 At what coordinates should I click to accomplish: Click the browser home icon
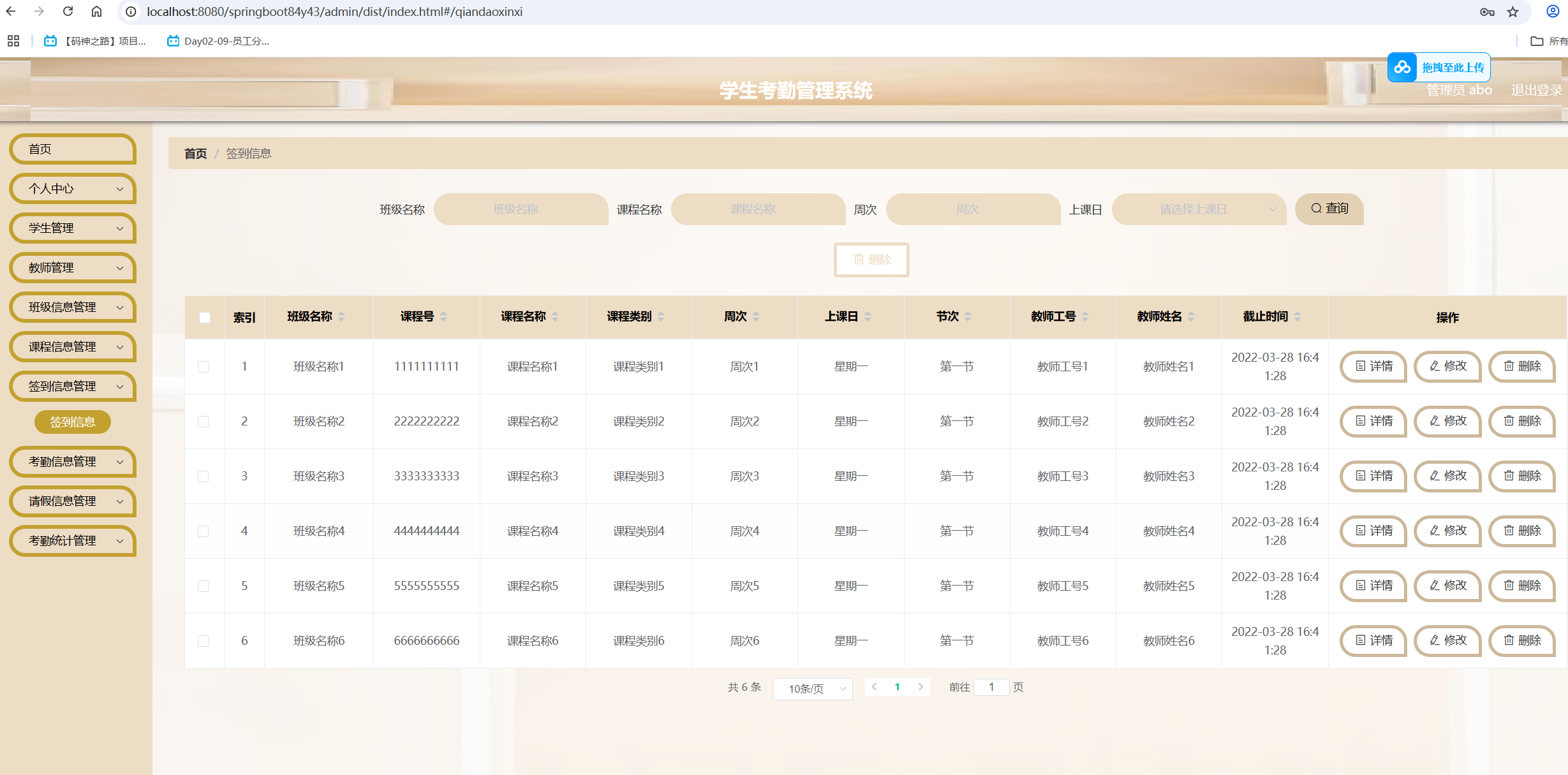(96, 11)
